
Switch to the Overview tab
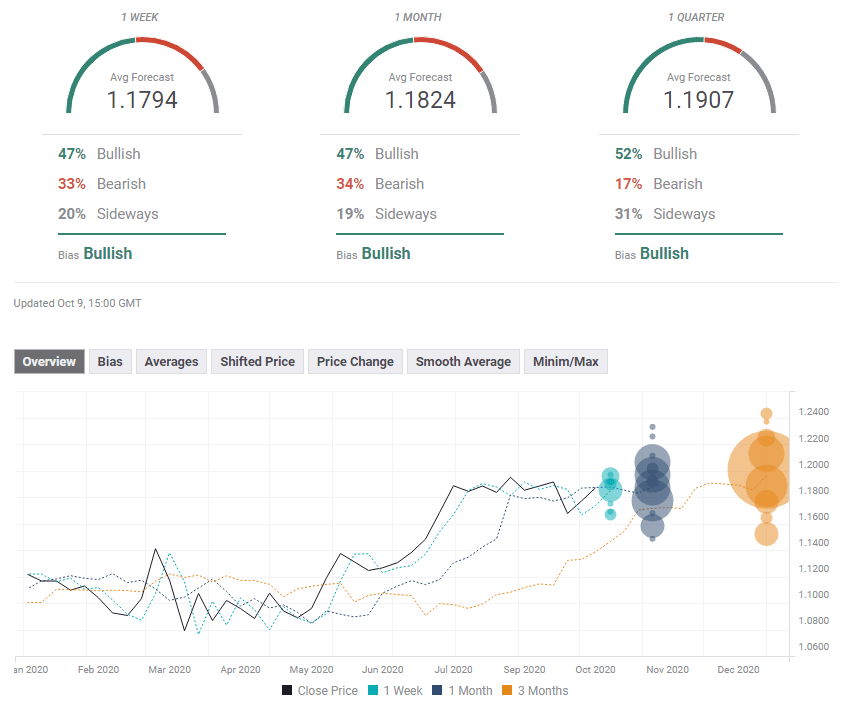click(x=49, y=362)
